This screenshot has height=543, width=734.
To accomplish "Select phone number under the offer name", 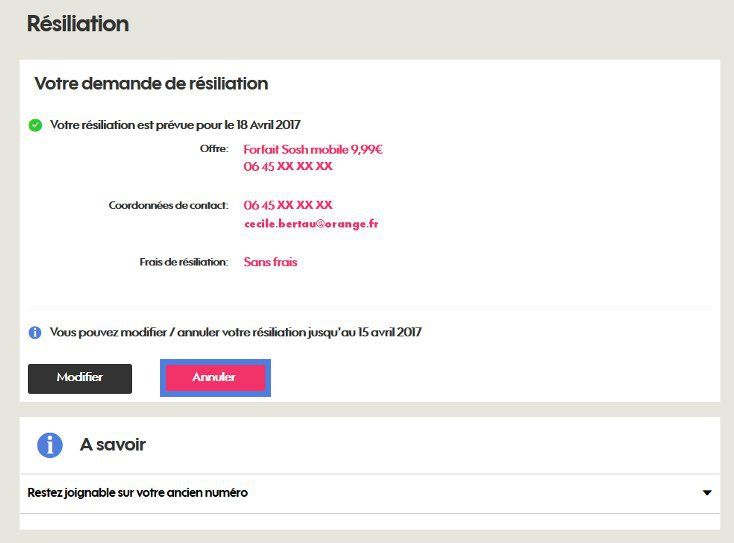I will pyautogui.click(x=288, y=167).
